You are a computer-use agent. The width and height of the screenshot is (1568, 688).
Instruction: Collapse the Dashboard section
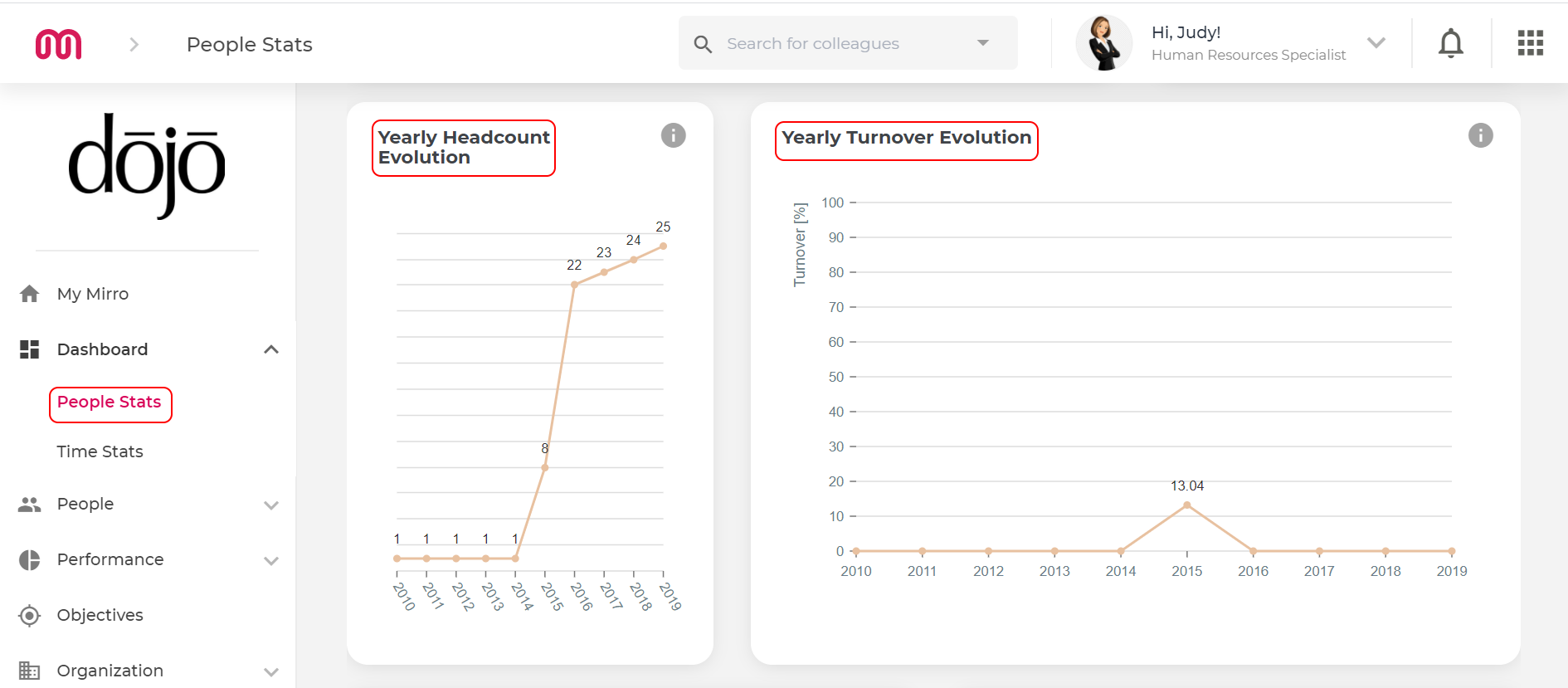click(271, 349)
